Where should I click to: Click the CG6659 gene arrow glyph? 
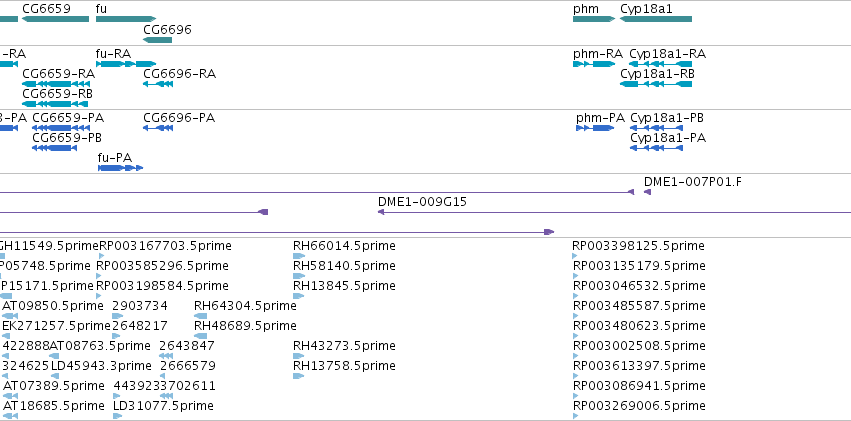click(x=55, y=19)
